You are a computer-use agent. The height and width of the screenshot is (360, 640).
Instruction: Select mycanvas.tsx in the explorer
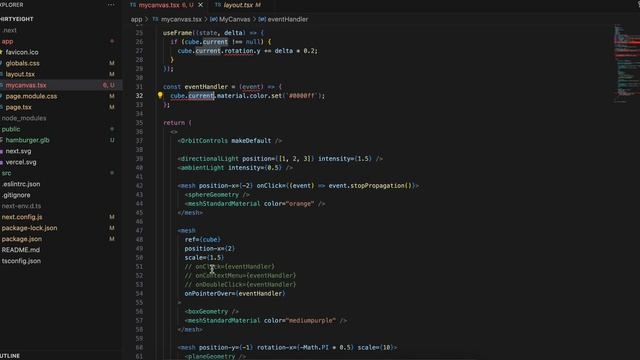tap(26, 85)
